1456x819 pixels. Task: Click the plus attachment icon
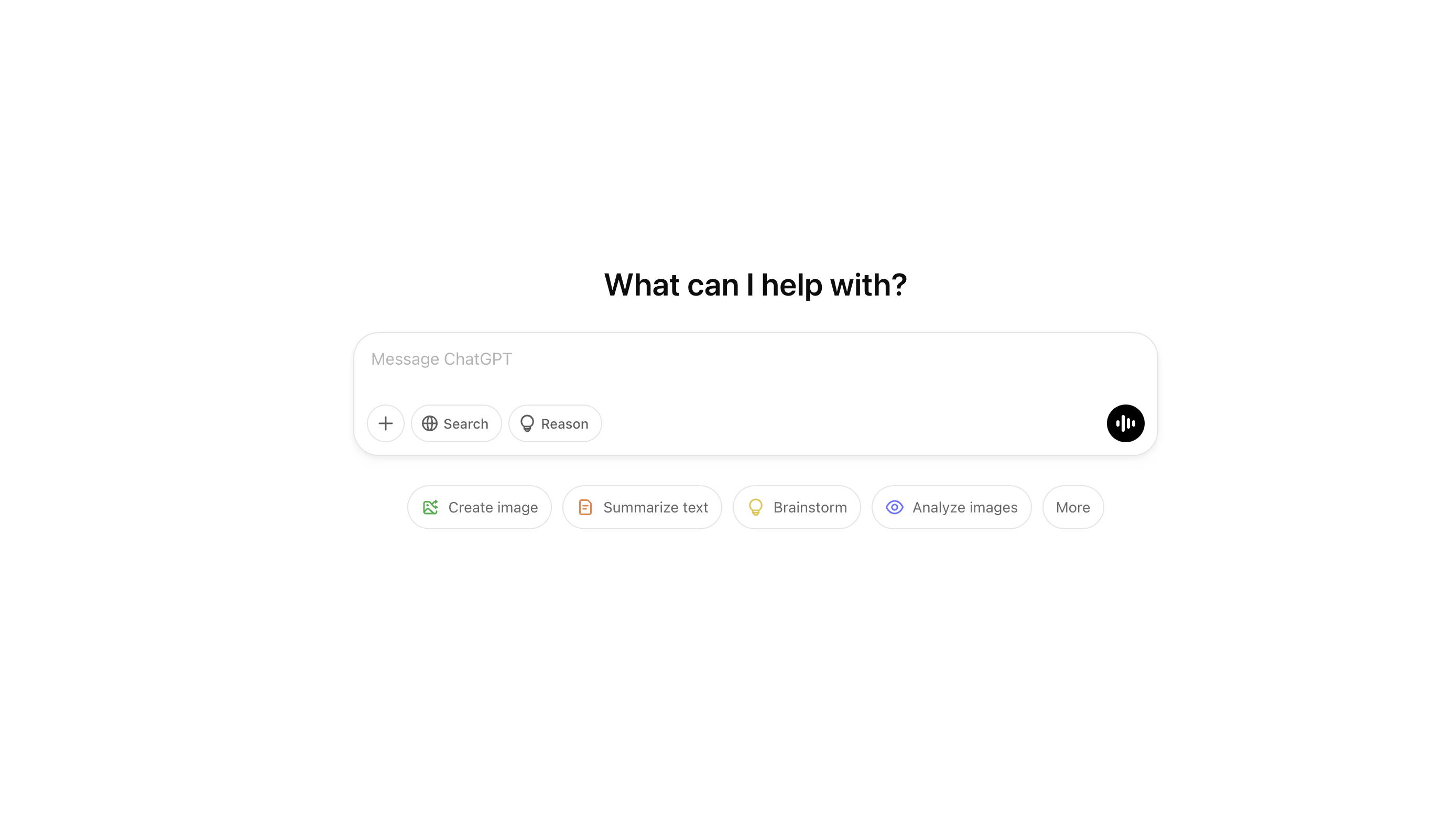pyautogui.click(x=385, y=423)
